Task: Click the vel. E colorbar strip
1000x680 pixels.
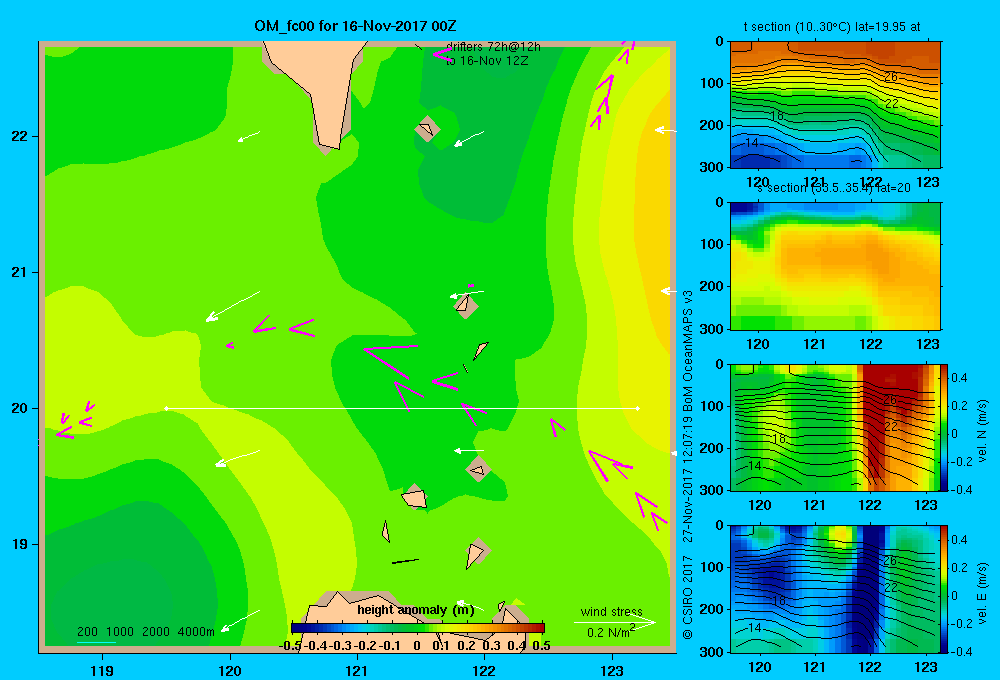Action: click(x=944, y=589)
